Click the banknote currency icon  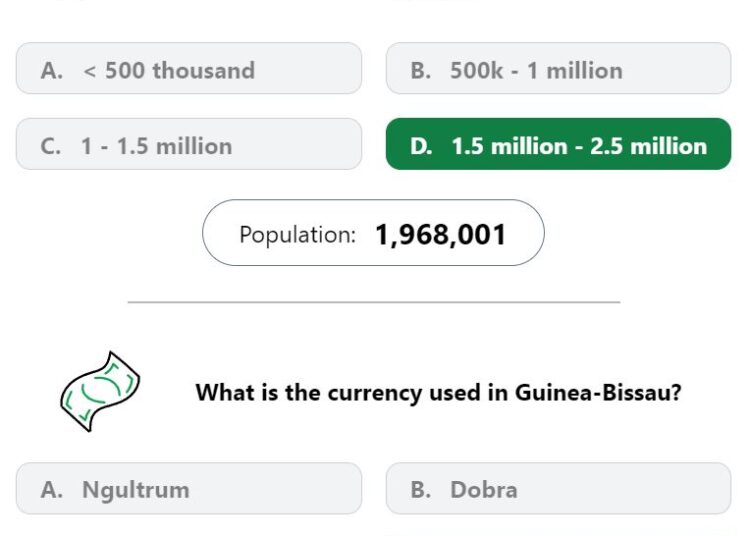click(x=100, y=392)
